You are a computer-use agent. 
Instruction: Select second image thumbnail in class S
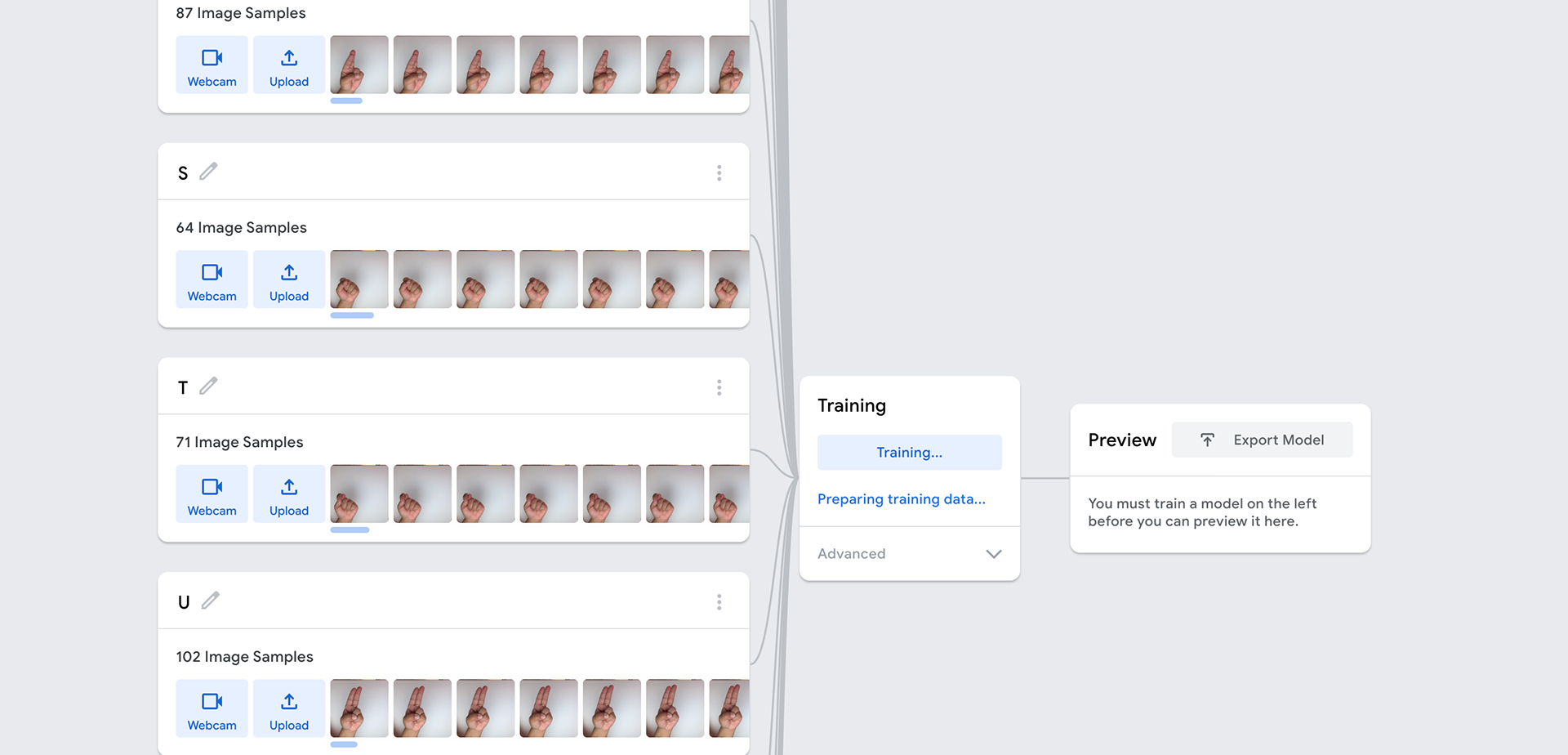[422, 279]
